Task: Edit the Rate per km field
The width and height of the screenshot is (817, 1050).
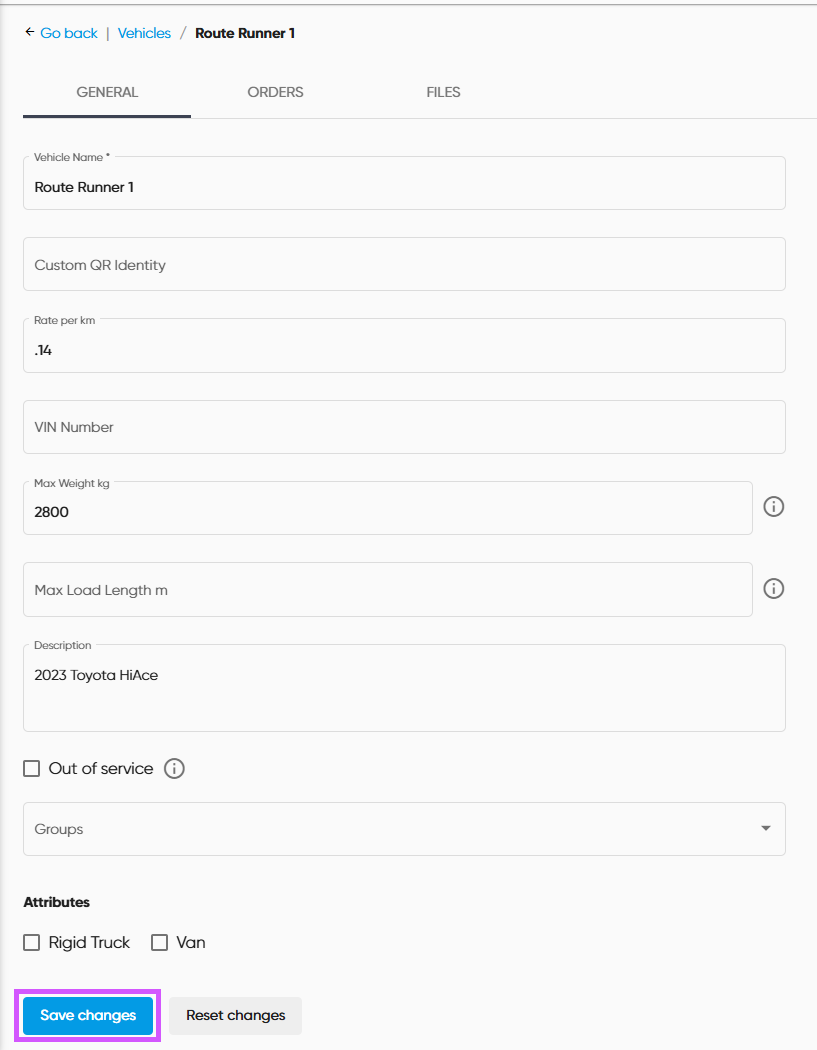Action: click(404, 351)
